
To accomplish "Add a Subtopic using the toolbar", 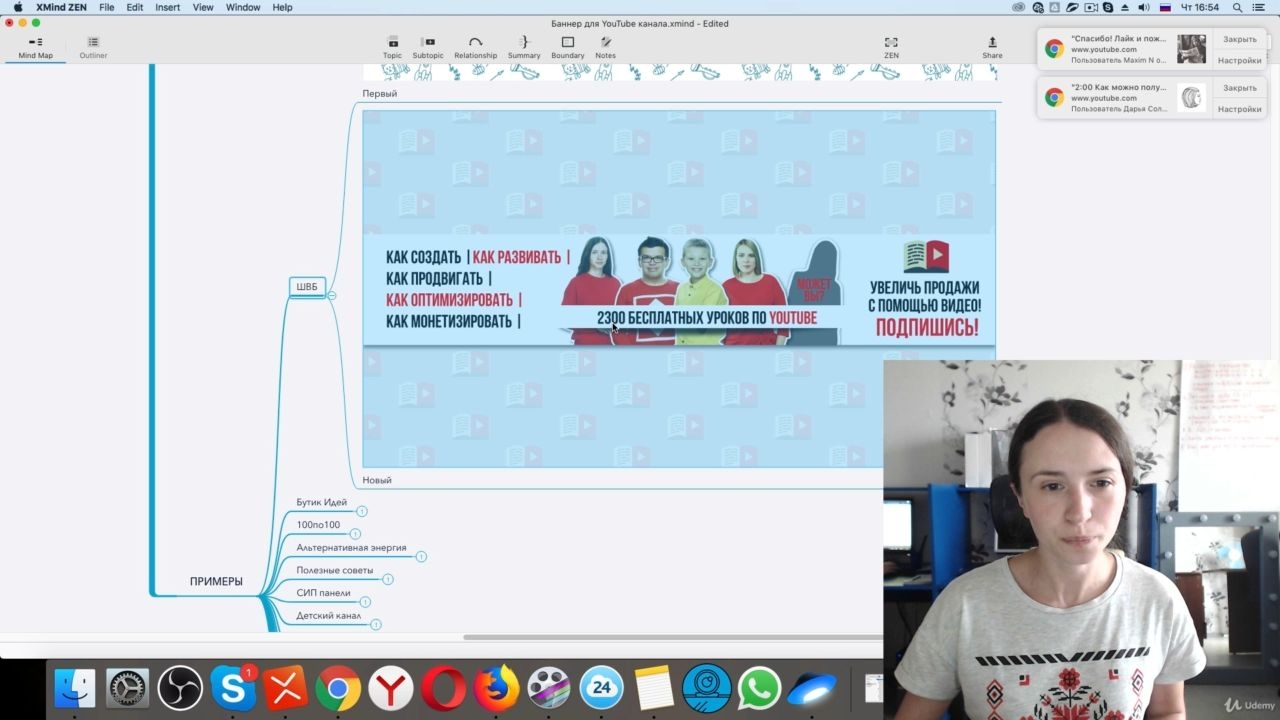I will 428,47.
